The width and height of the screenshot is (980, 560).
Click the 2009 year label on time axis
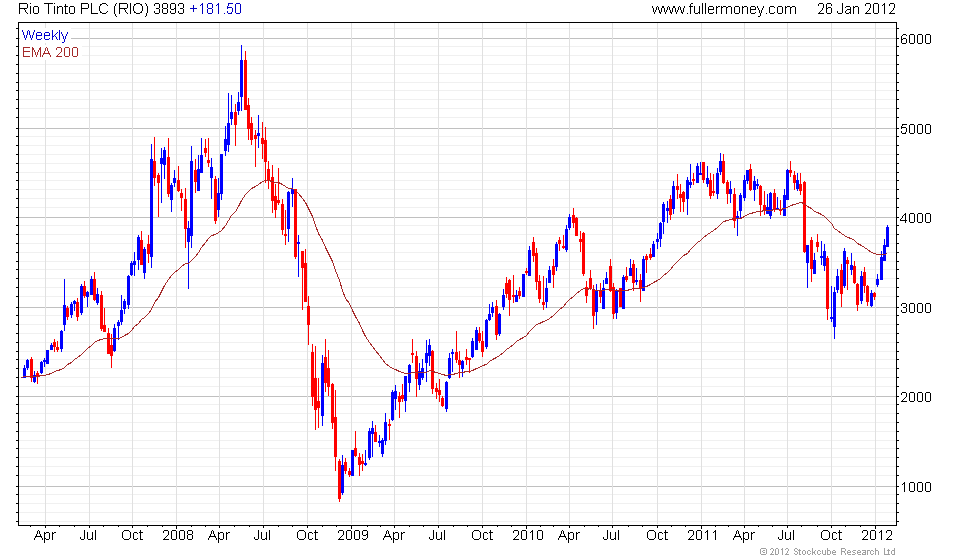(352, 536)
